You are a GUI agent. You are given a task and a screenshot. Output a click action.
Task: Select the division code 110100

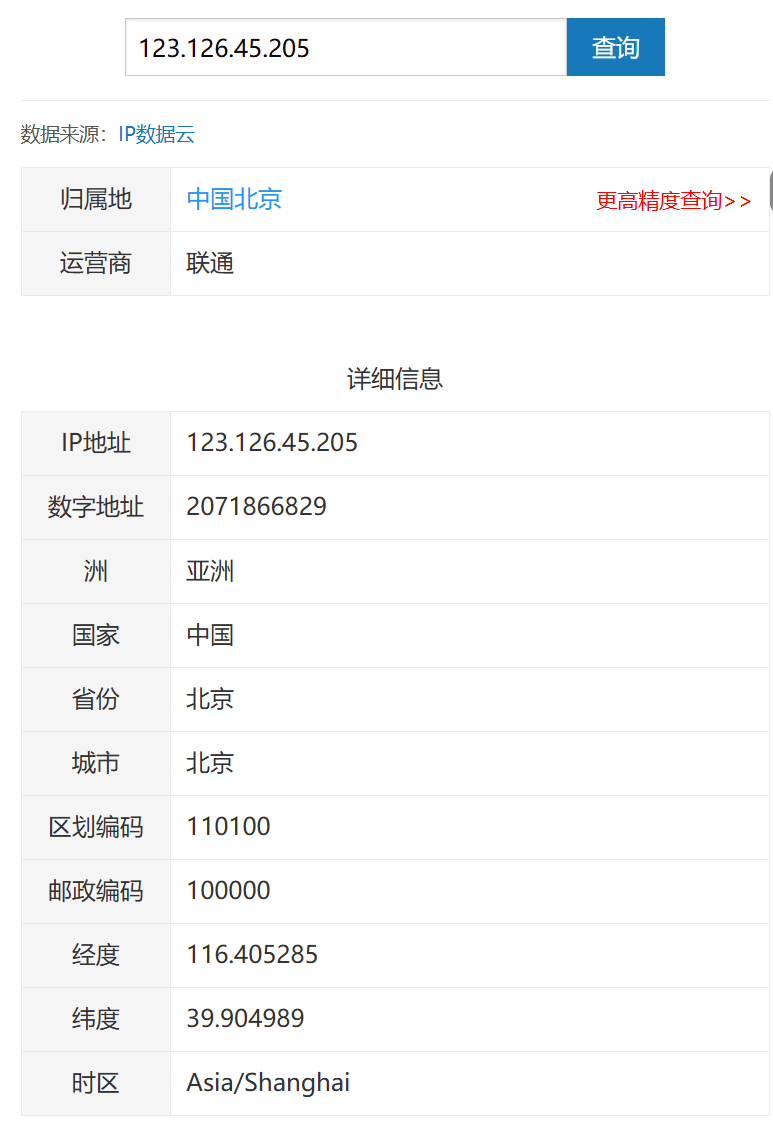coord(229,826)
